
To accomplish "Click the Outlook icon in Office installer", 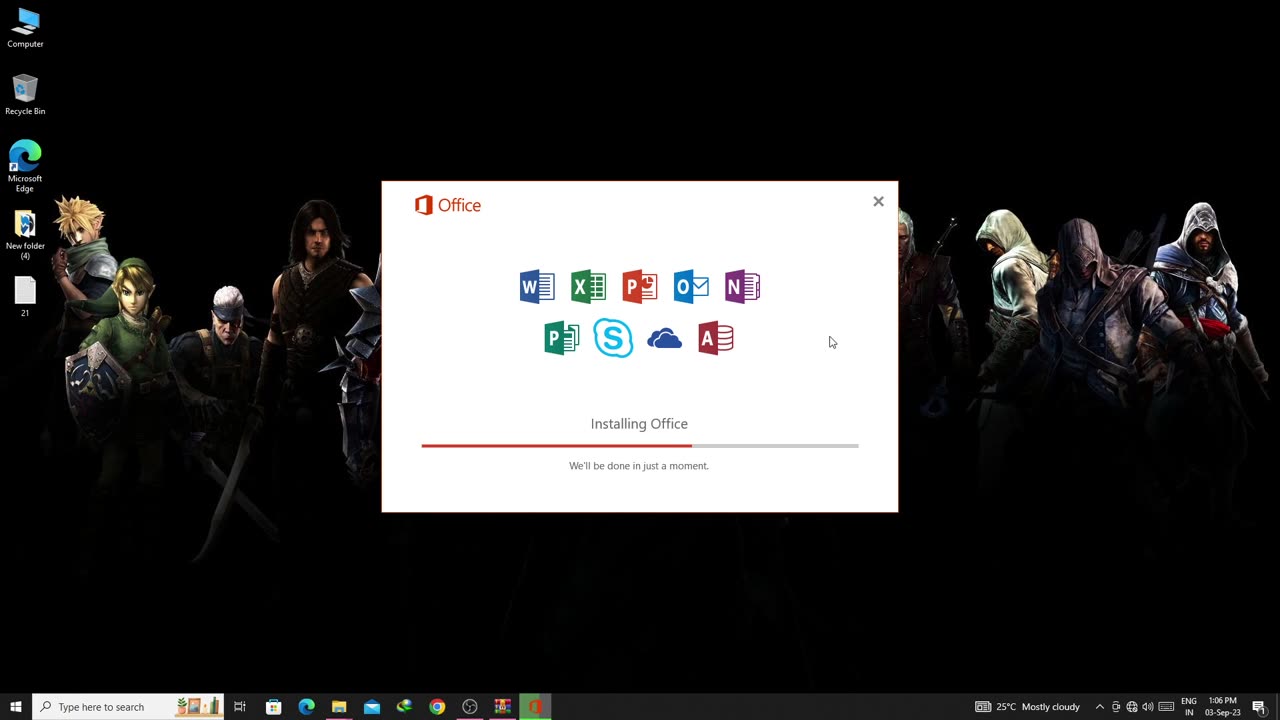I will 691,287.
